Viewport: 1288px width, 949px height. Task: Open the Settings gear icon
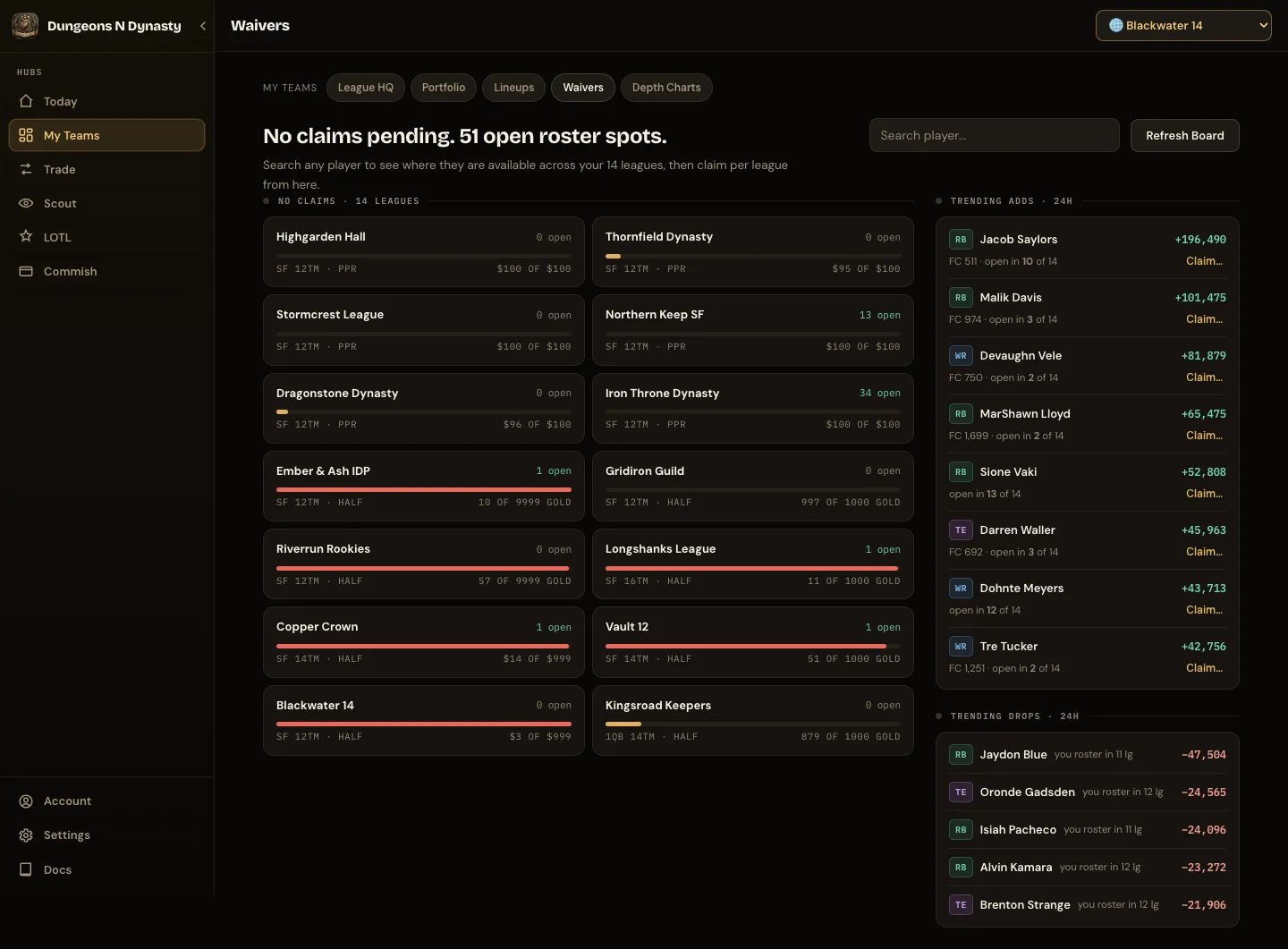pos(26,835)
